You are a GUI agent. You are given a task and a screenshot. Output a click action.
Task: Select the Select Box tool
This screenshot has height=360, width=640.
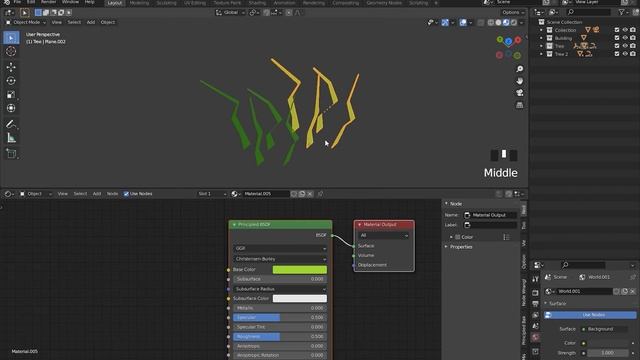point(11,38)
